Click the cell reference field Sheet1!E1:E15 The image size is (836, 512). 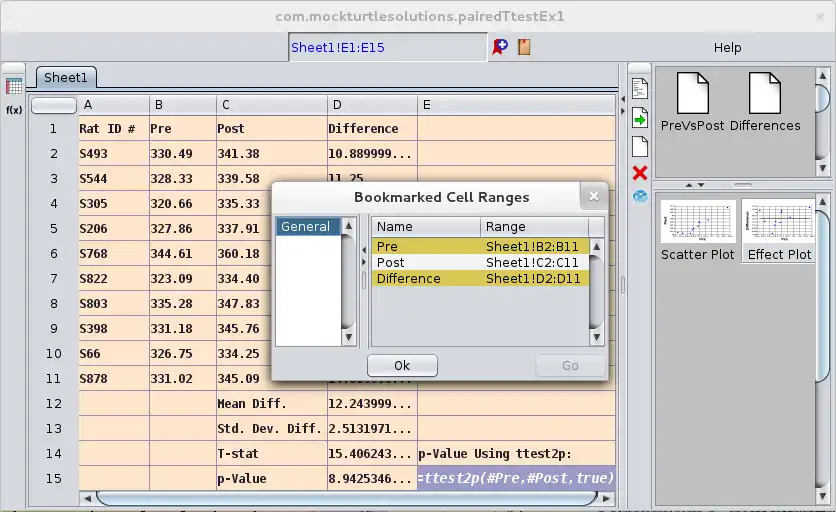(x=388, y=47)
